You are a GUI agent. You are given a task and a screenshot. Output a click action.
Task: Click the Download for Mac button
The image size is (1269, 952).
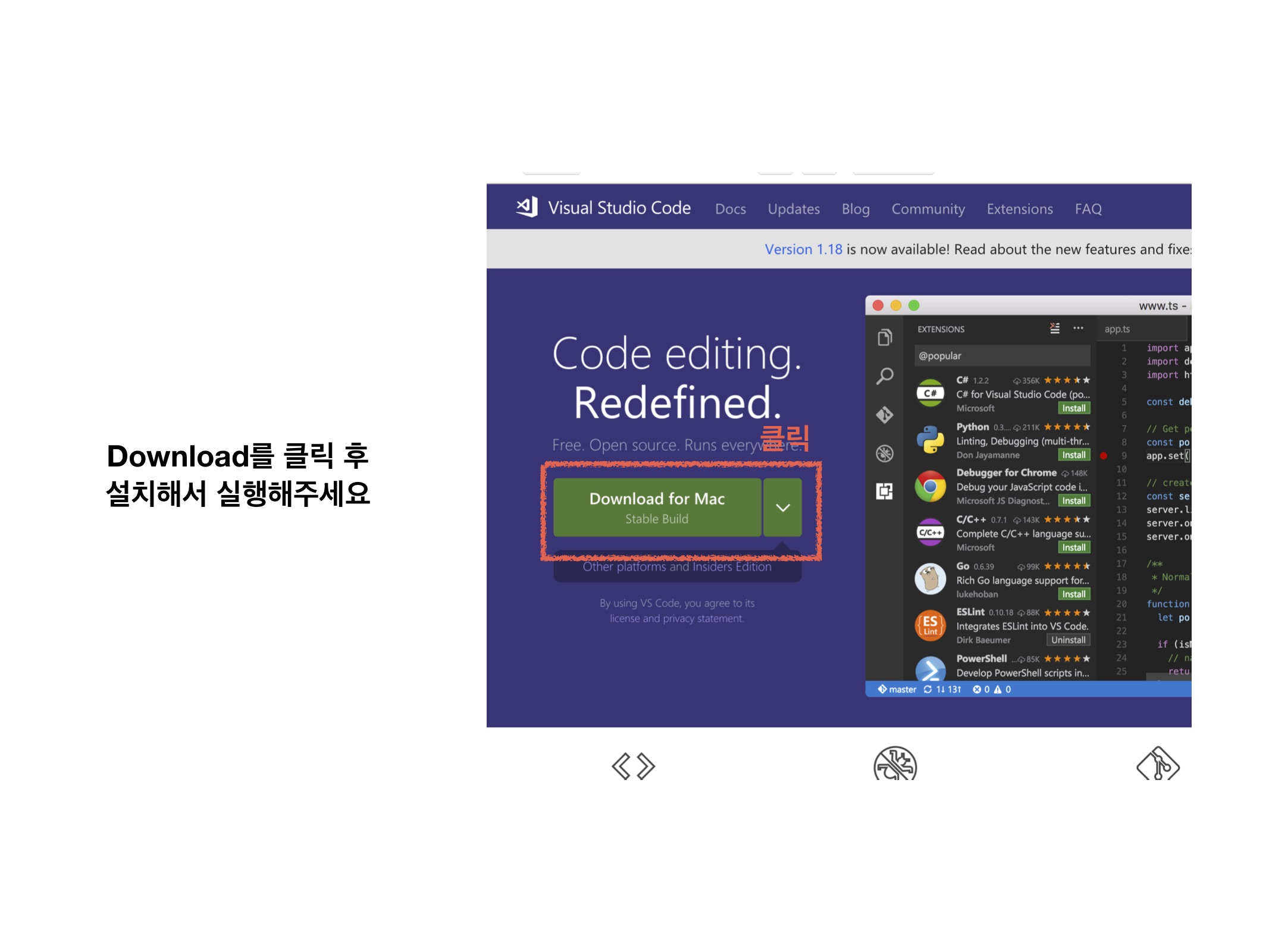coord(657,508)
